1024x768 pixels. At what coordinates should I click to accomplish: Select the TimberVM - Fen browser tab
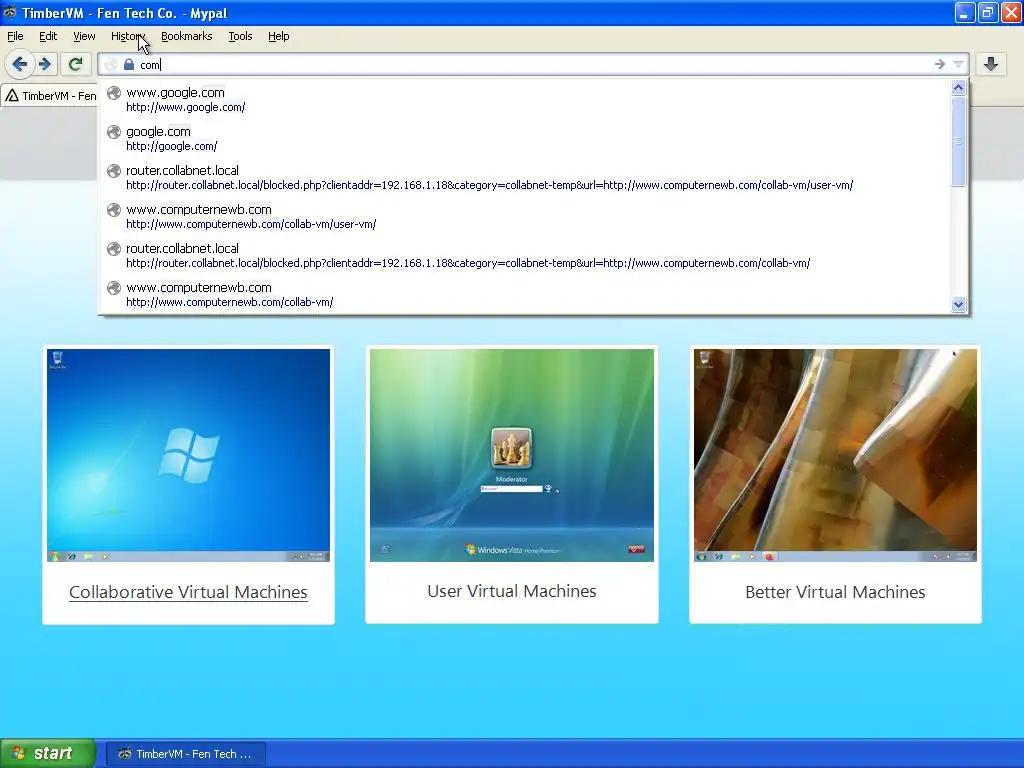(x=50, y=96)
